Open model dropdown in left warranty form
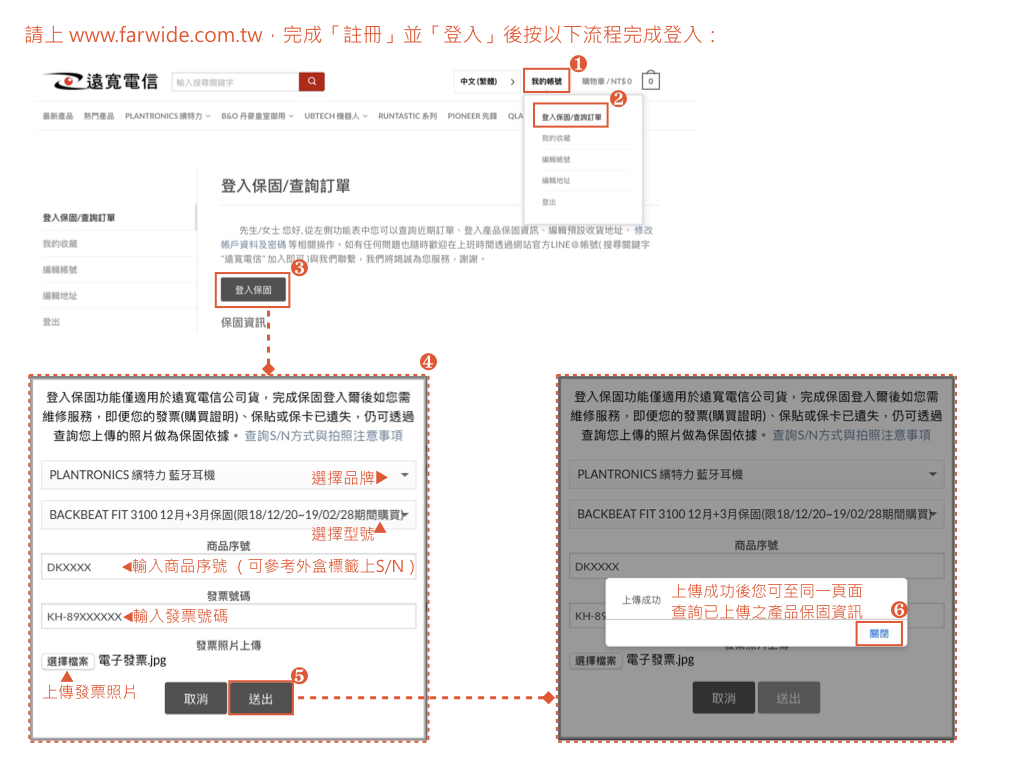Screen dimensions: 1024x768 click(228, 515)
